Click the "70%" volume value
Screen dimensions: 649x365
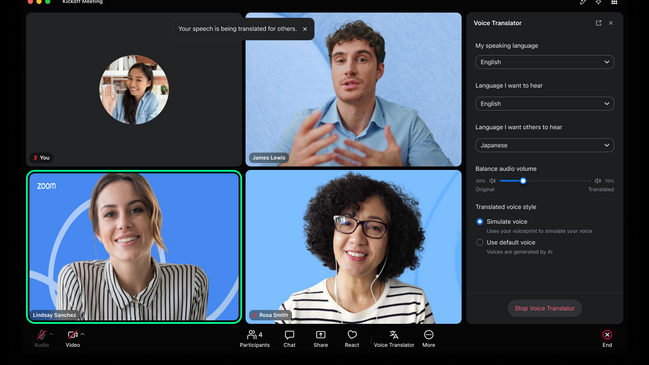[609, 181]
